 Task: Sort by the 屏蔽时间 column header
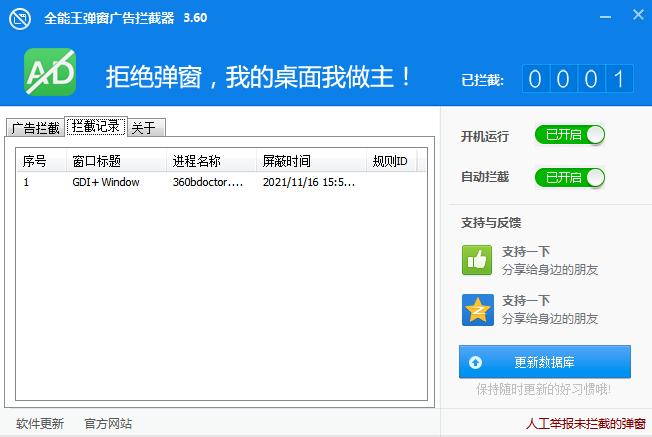click(286, 161)
